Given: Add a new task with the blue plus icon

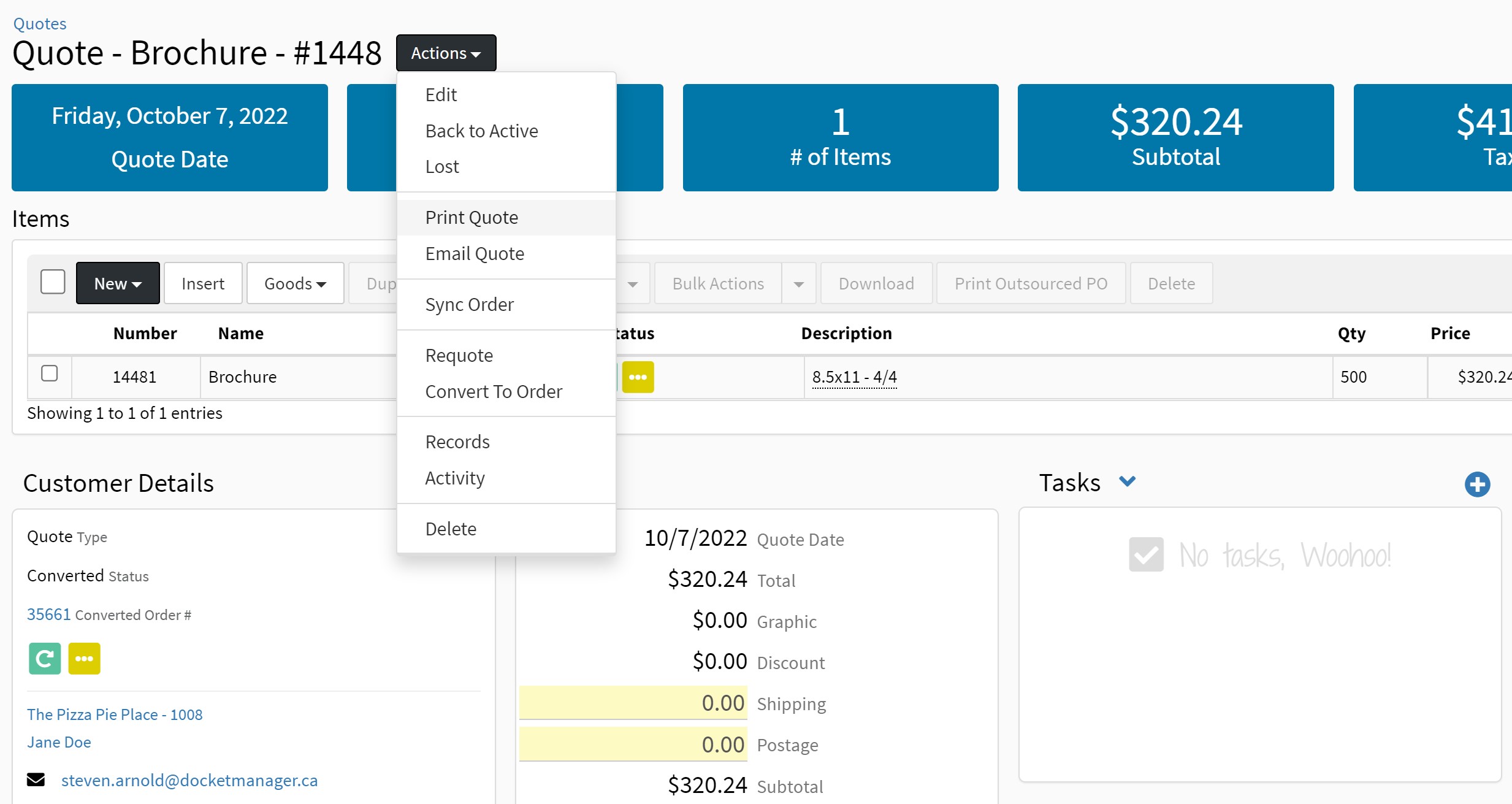Looking at the screenshot, I should (1478, 484).
